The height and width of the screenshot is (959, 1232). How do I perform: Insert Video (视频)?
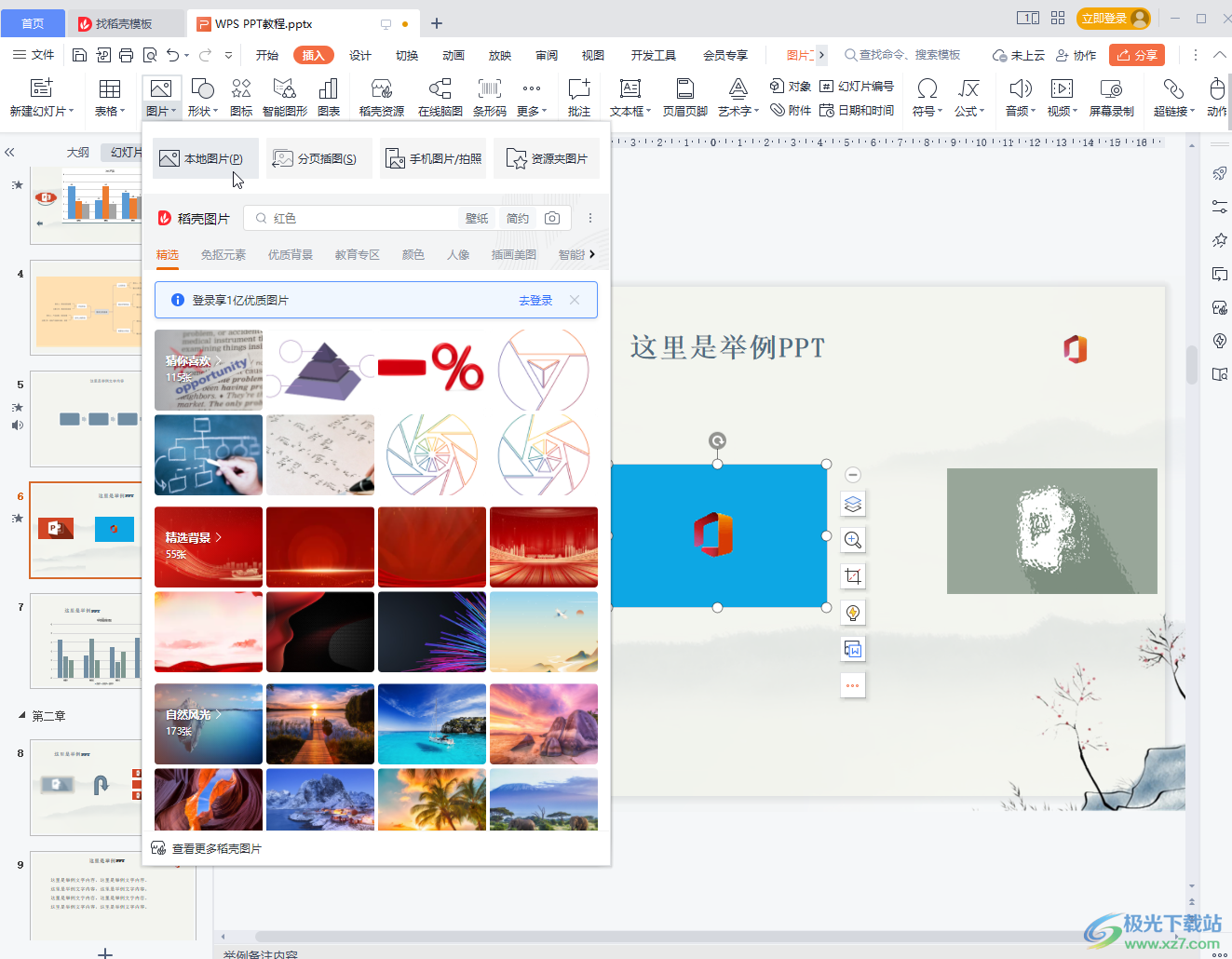(1063, 97)
